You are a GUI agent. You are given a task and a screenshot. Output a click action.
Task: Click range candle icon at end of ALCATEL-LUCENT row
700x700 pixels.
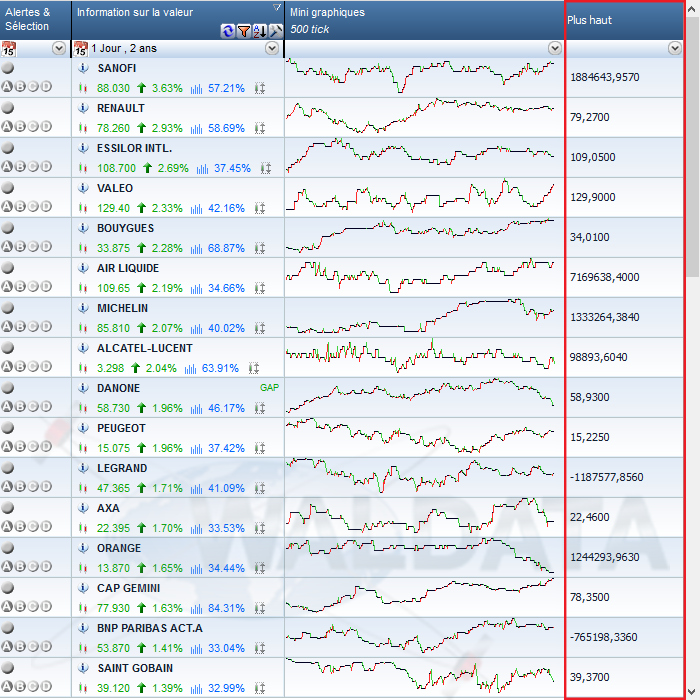[254, 368]
